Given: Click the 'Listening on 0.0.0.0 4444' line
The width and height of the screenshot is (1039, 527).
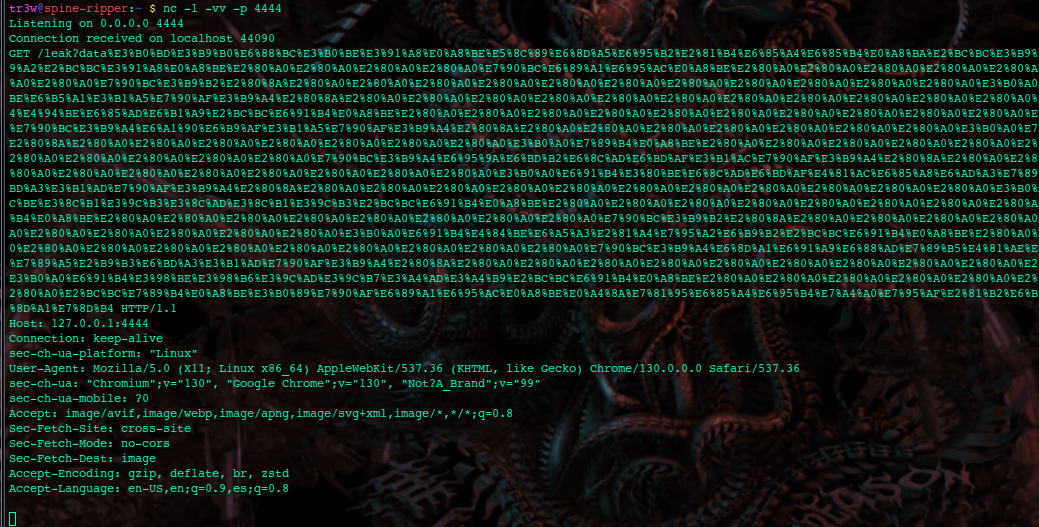Looking at the screenshot, I should 96,23.
